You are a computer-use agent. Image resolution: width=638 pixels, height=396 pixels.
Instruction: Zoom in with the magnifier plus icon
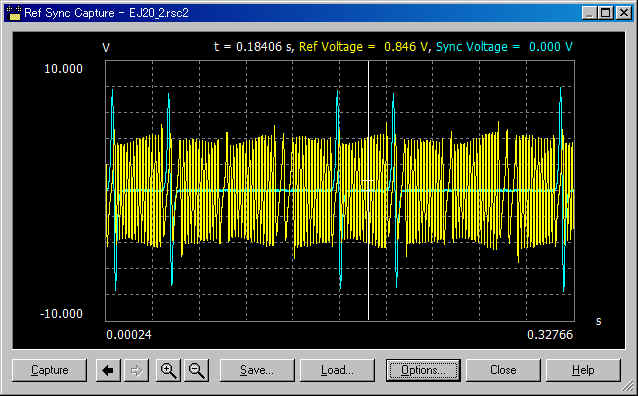coord(168,370)
